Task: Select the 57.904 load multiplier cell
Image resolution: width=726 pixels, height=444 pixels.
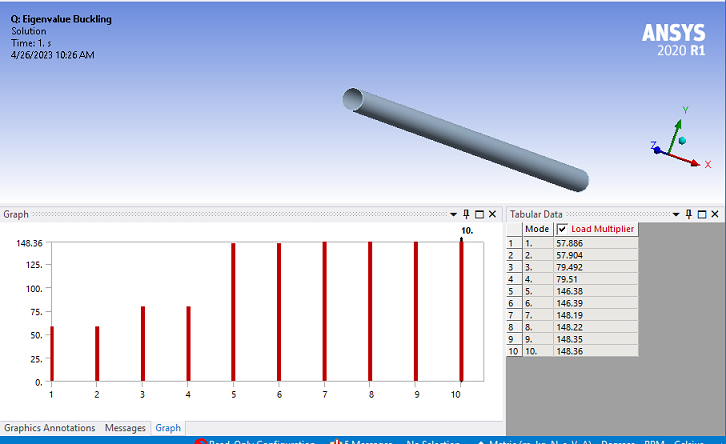Action: point(596,255)
